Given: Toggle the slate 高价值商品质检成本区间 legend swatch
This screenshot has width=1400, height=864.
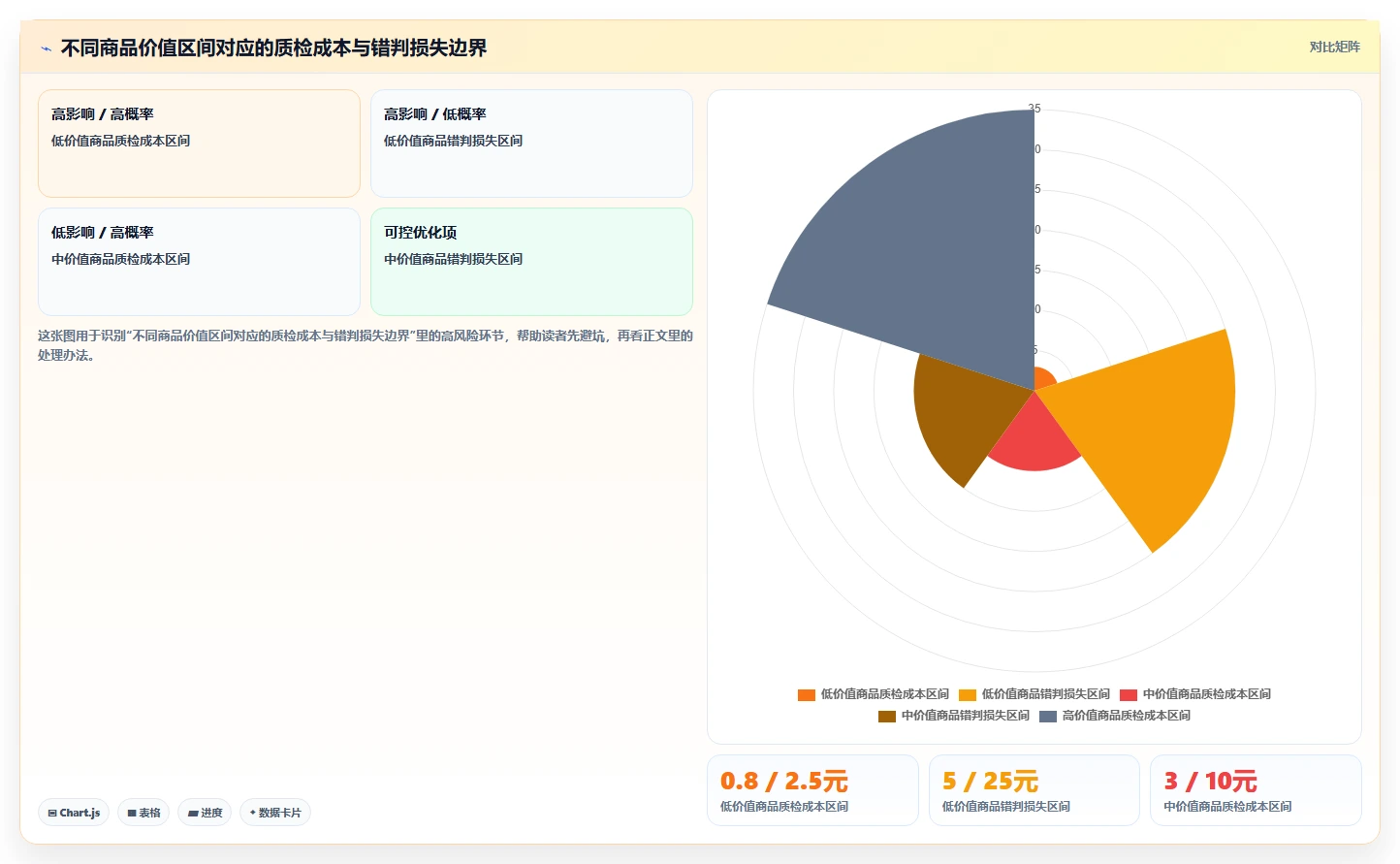Looking at the screenshot, I should click(x=1047, y=716).
